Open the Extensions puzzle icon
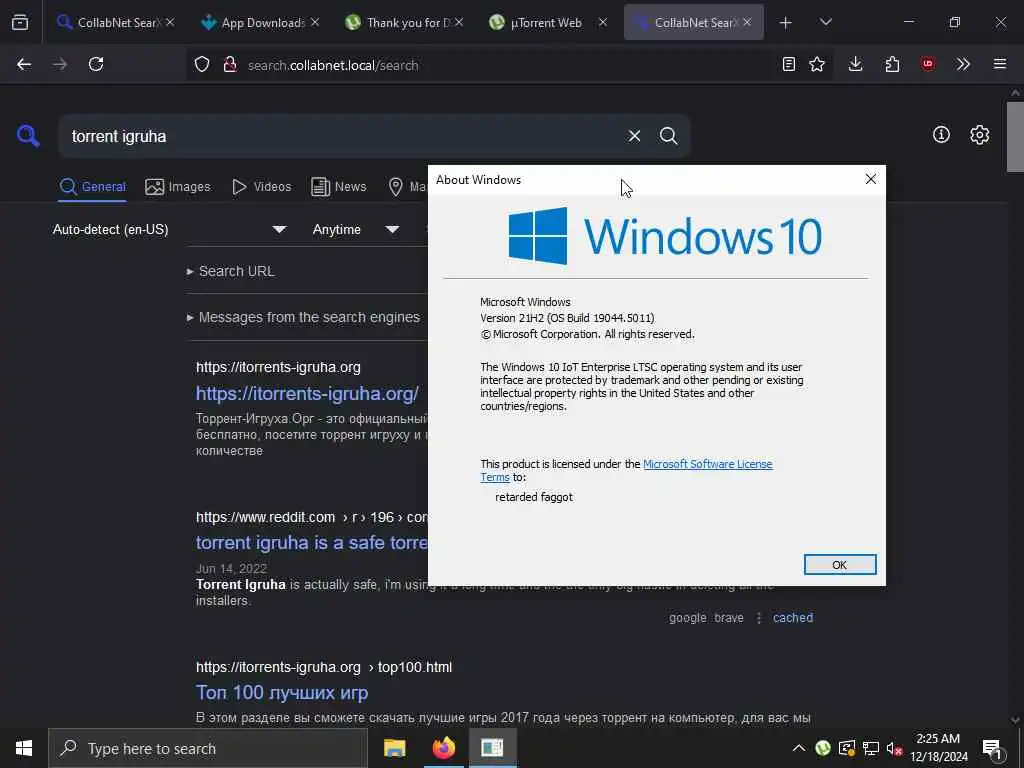This screenshot has height=768, width=1024. [892, 65]
